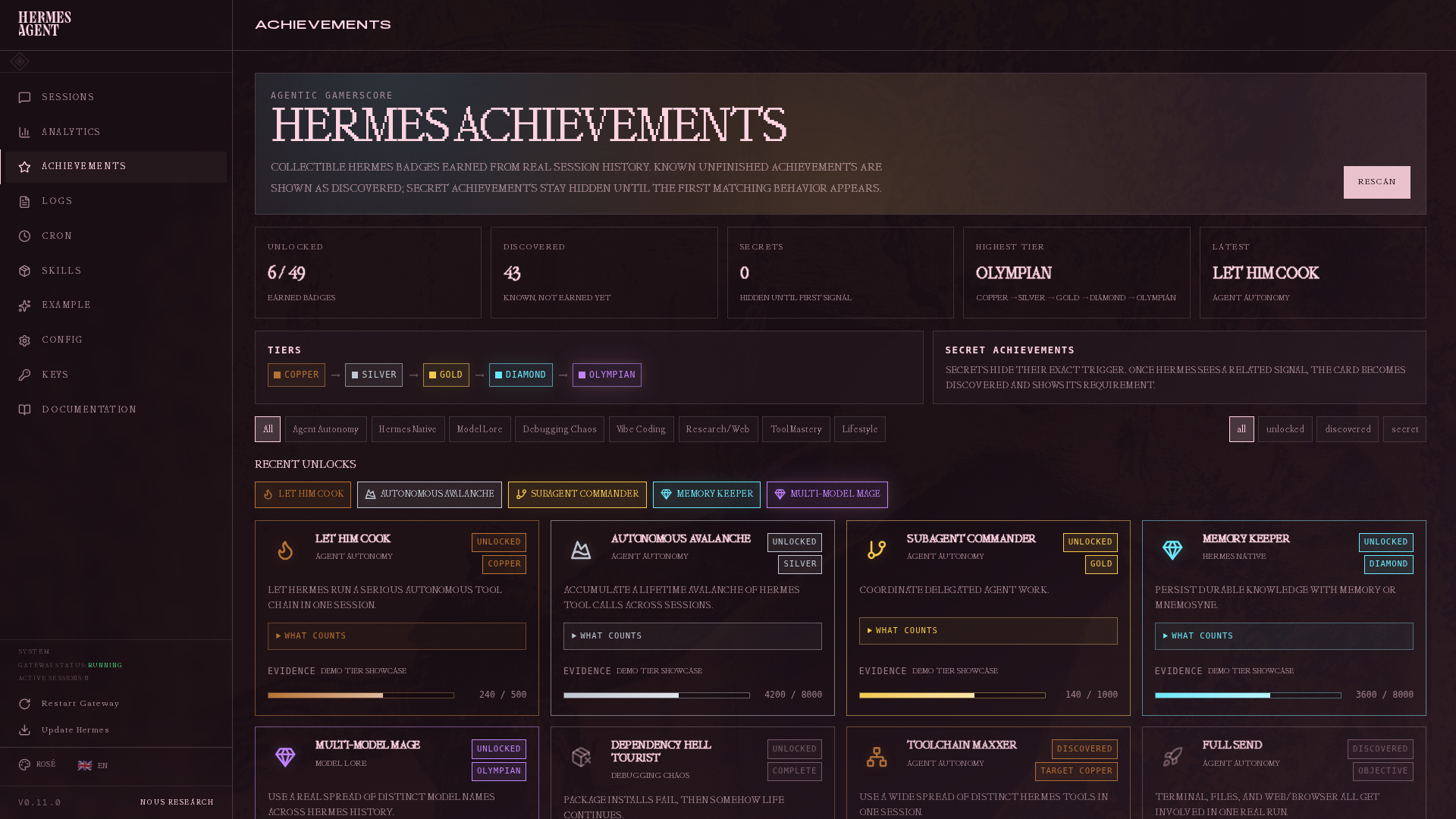This screenshot has height=819, width=1456.
Task: Click the flame icon on Let Him Cook card
Action: [x=285, y=551]
